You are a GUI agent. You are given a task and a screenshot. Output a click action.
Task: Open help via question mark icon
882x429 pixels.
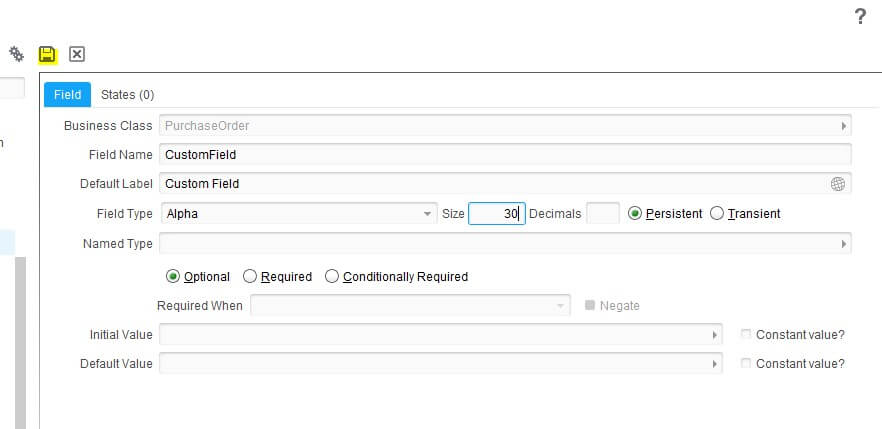point(860,17)
